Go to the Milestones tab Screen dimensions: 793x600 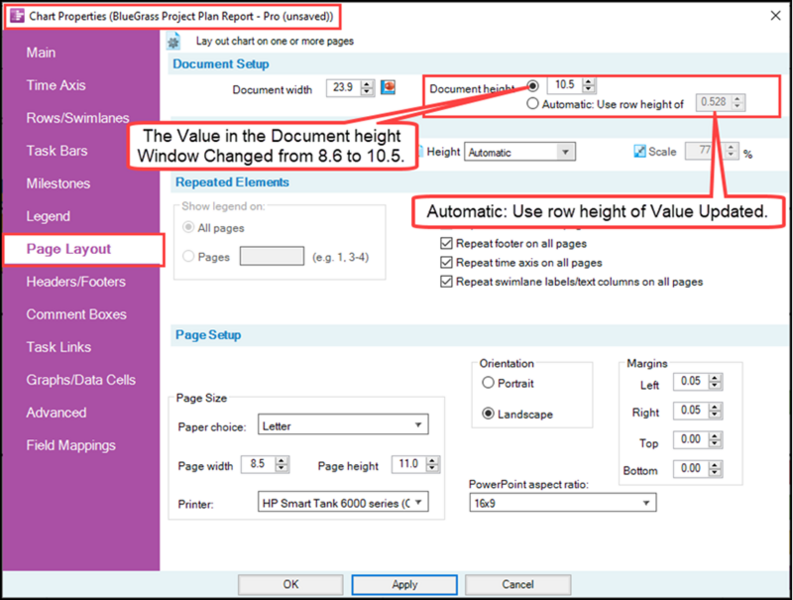tap(59, 183)
